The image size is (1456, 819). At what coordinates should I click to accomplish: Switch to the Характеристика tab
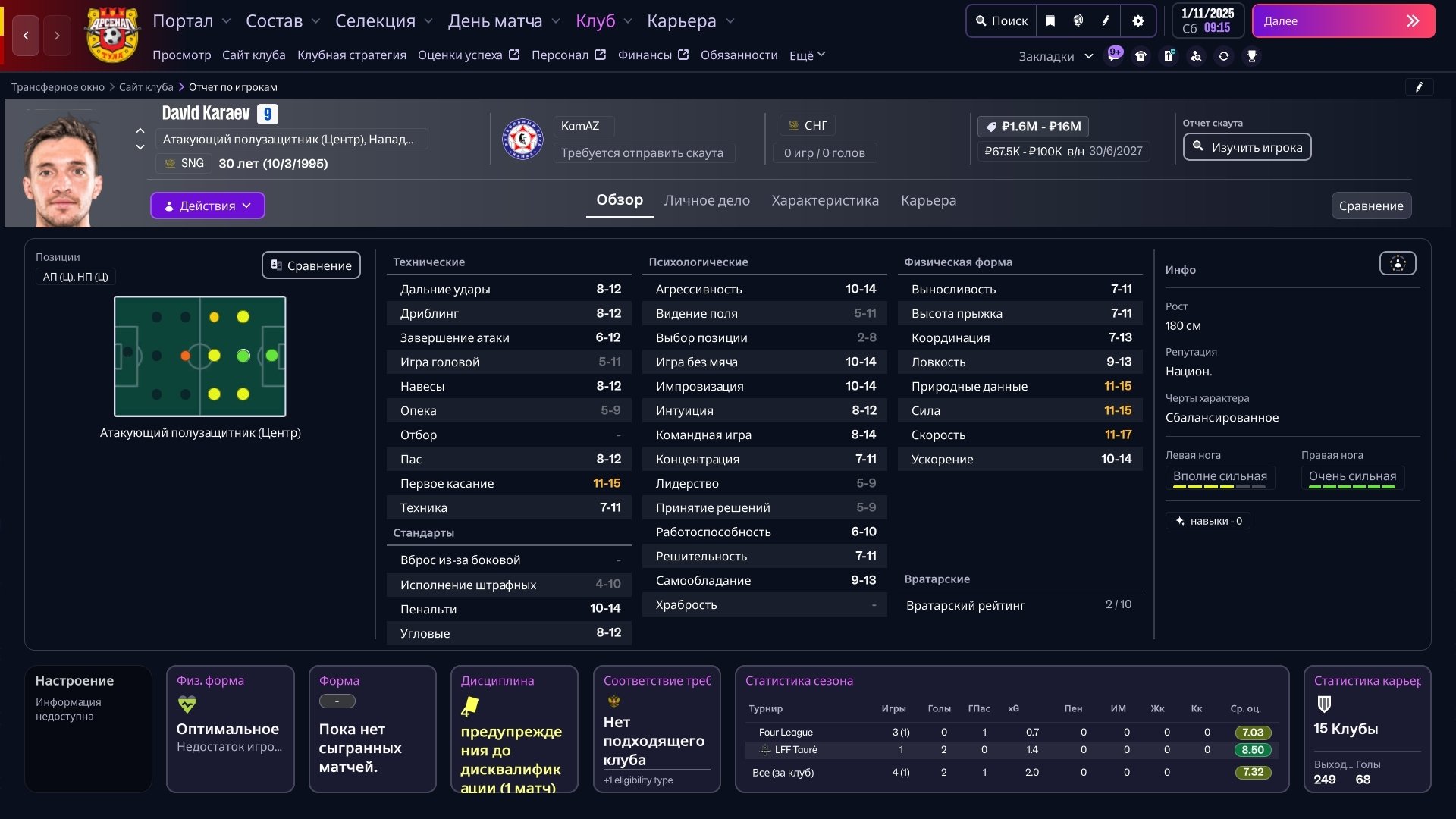(825, 200)
